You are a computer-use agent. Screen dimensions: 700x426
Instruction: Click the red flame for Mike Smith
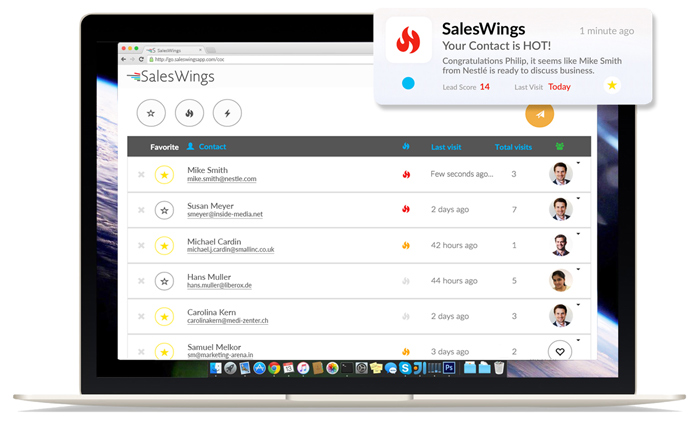tap(406, 174)
